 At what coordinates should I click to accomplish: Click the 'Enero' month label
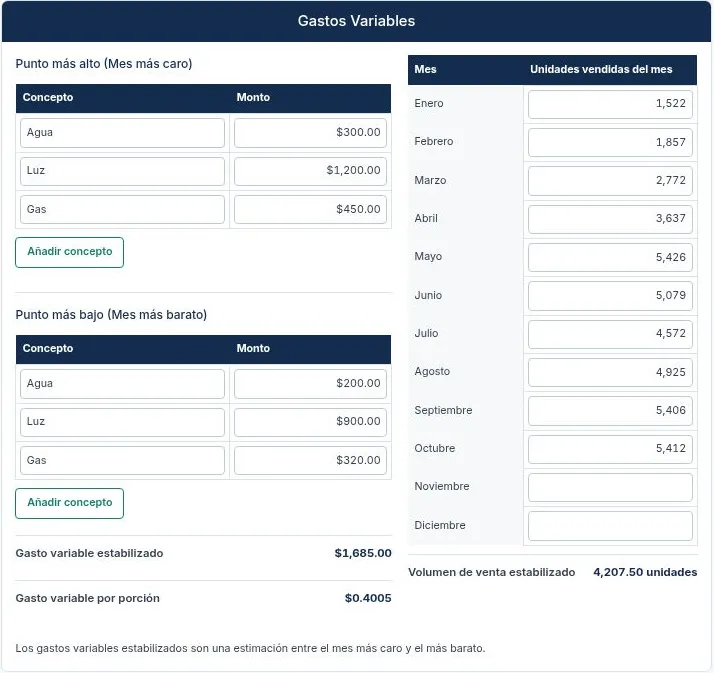428,103
